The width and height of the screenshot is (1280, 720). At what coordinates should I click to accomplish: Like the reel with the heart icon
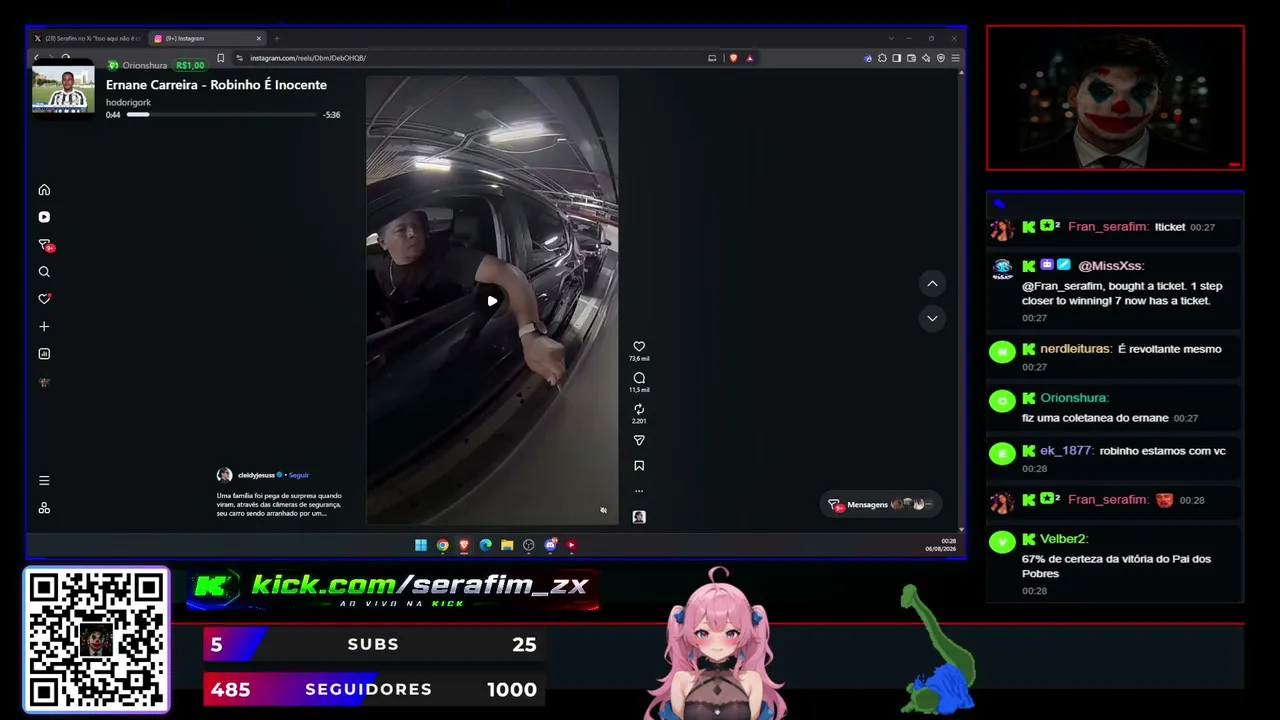pos(639,347)
